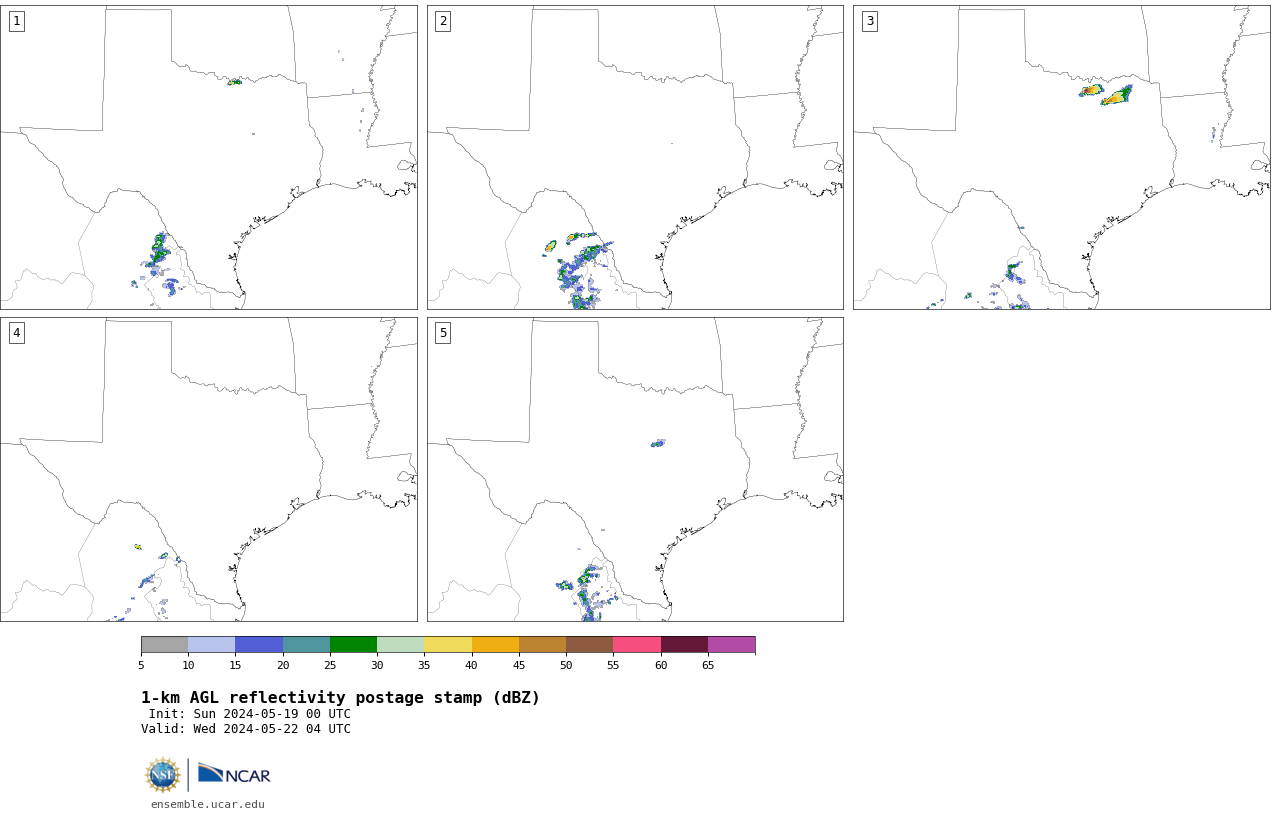Click the colorbar tick label 45
Screen dimensions: 1280x815
[x=519, y=665]
